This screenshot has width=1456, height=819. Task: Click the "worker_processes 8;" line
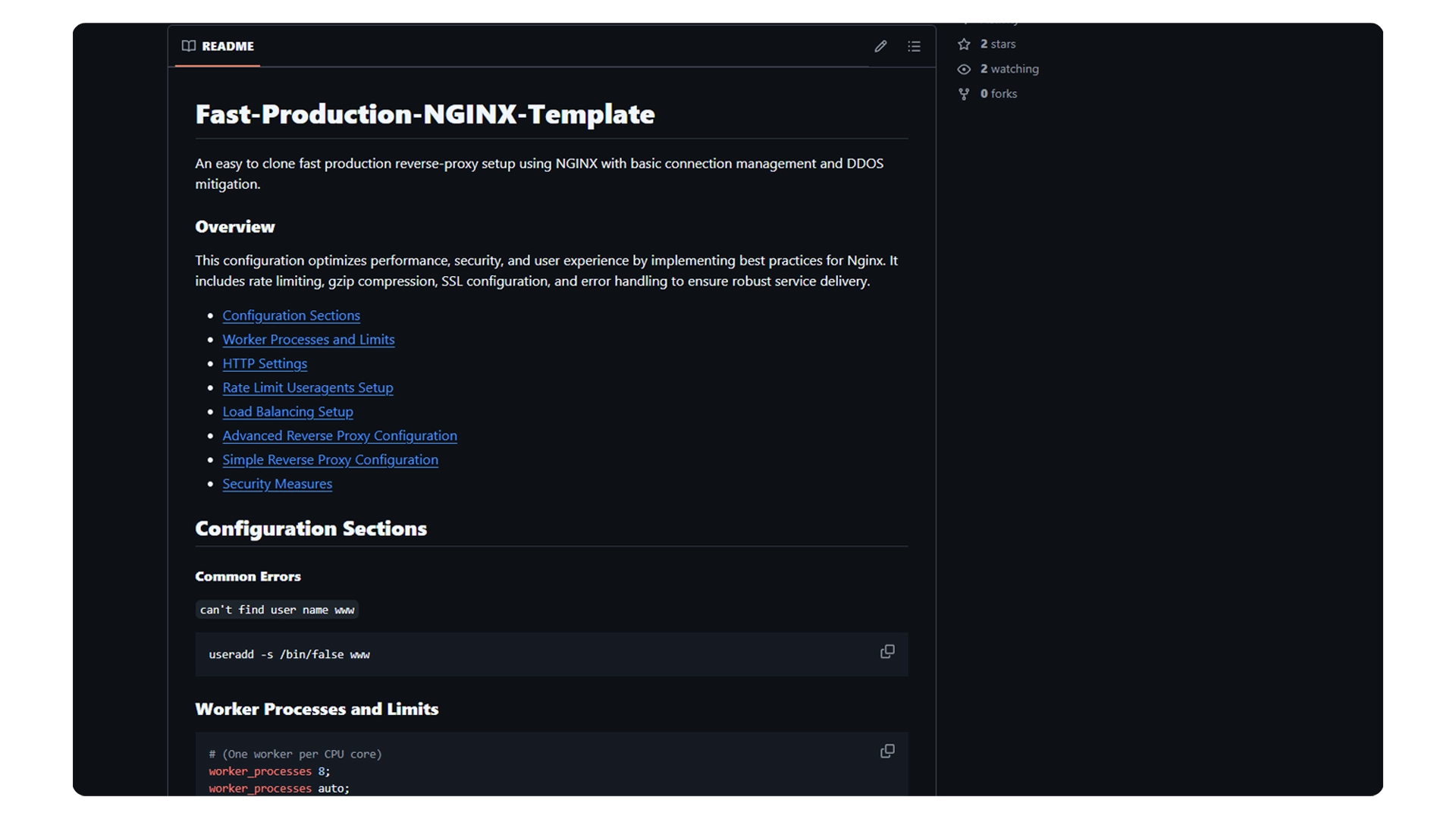click(x=270, y=771)
